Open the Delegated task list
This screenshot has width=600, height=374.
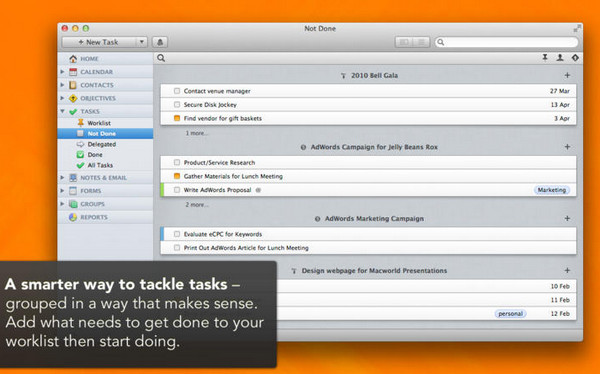[x=105, y=144]
